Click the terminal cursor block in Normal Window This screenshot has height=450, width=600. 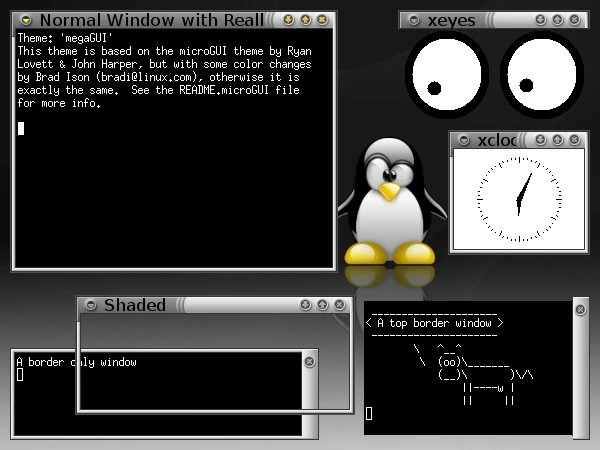point(21,128)
